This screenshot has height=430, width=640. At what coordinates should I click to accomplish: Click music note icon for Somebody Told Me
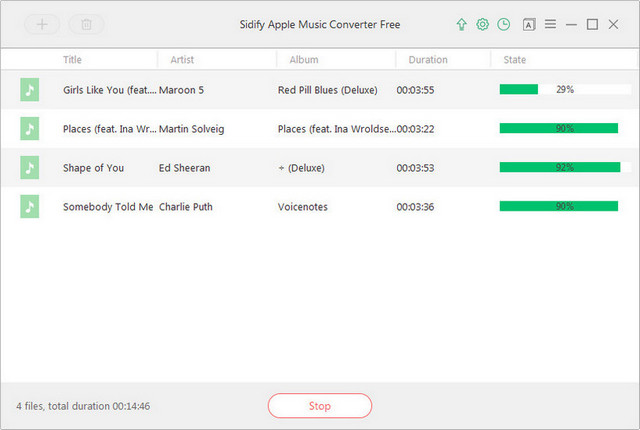point(29,207)
